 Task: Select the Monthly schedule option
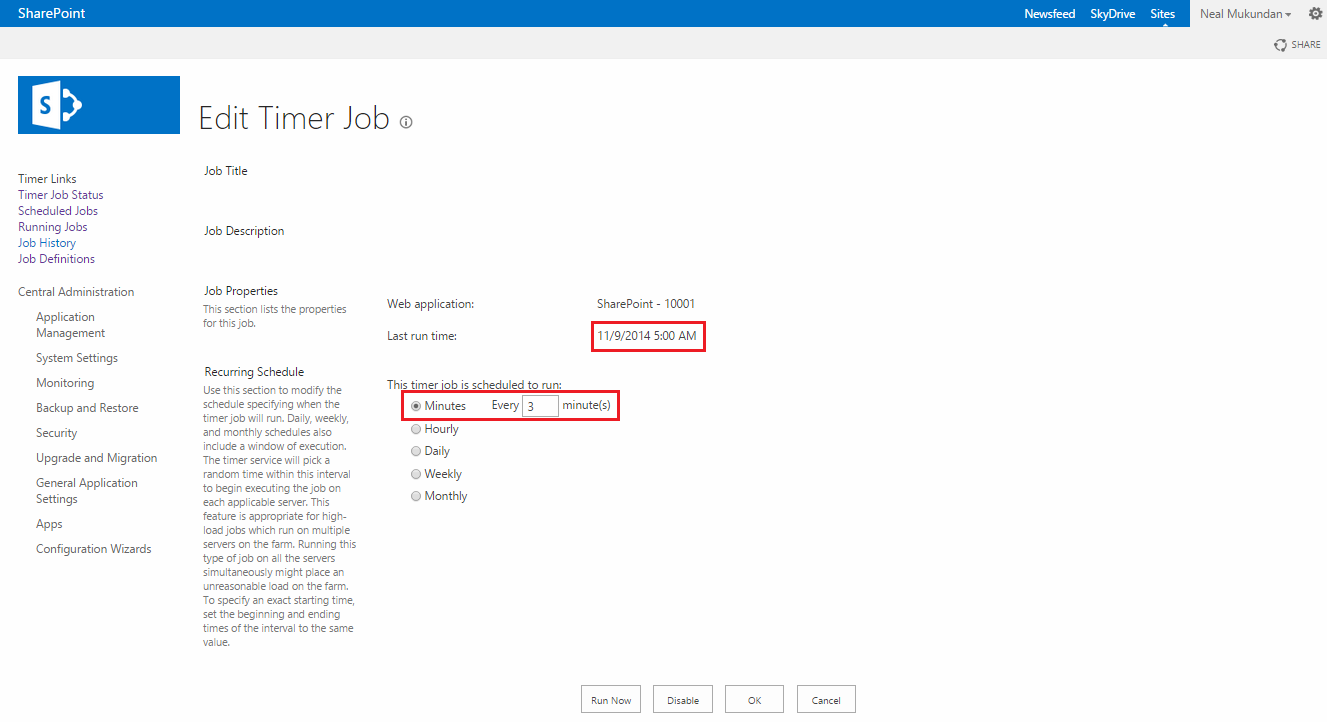click(415, 495)
